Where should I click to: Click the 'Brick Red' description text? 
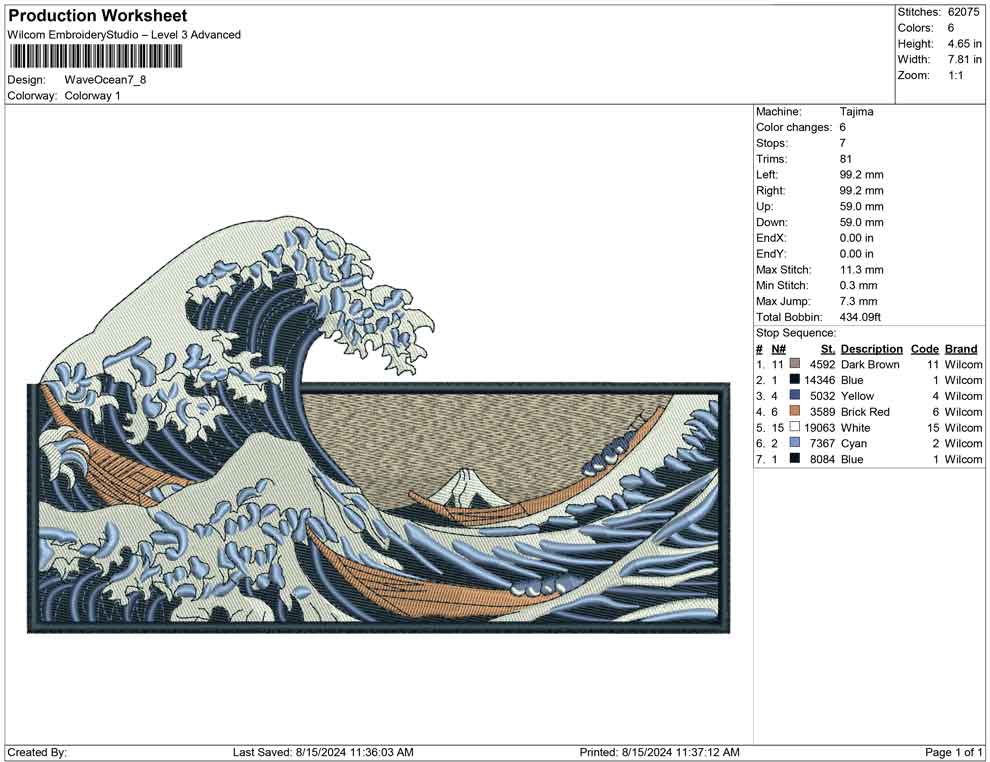(865, 412)
